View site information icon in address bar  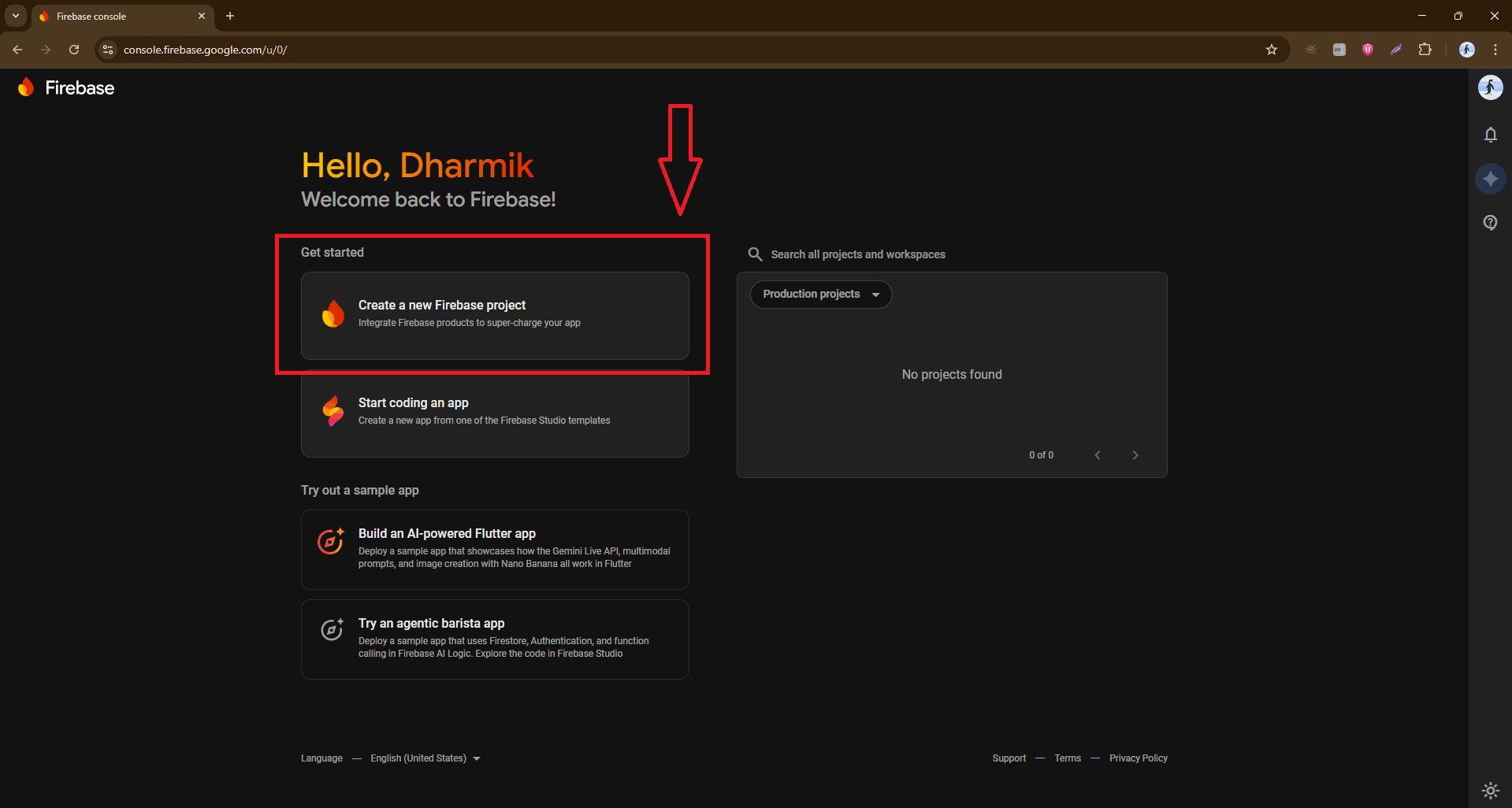[108, 50]
